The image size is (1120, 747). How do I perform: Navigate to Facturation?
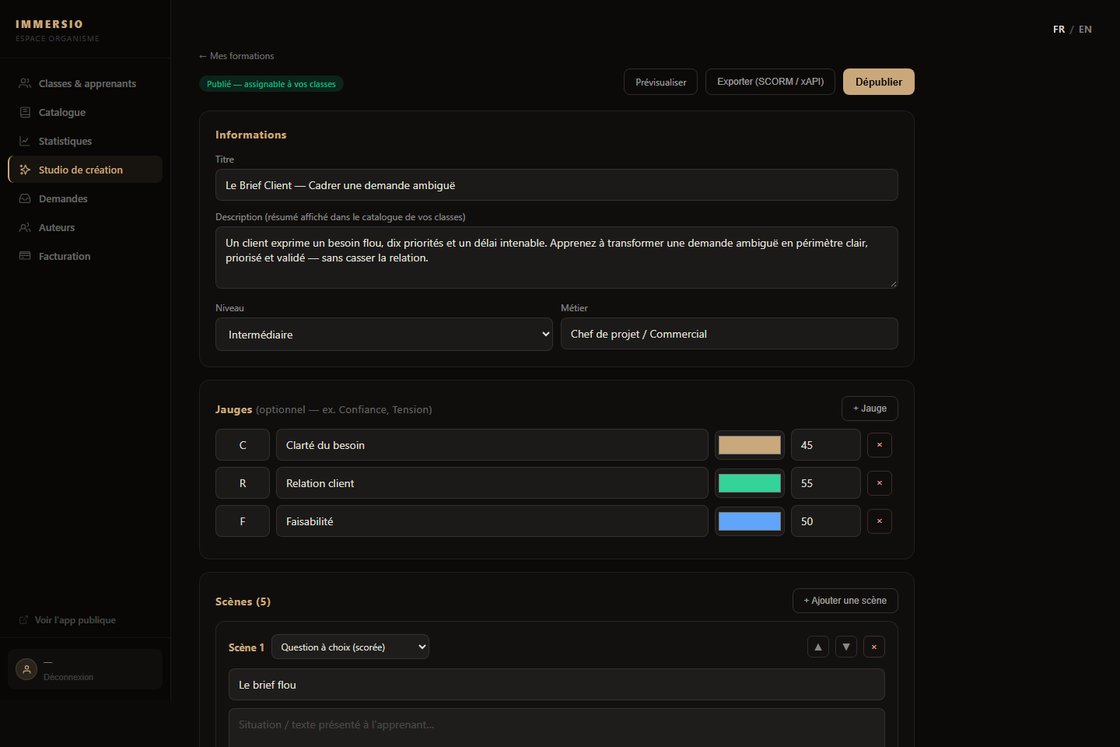(x=85, y=256)
